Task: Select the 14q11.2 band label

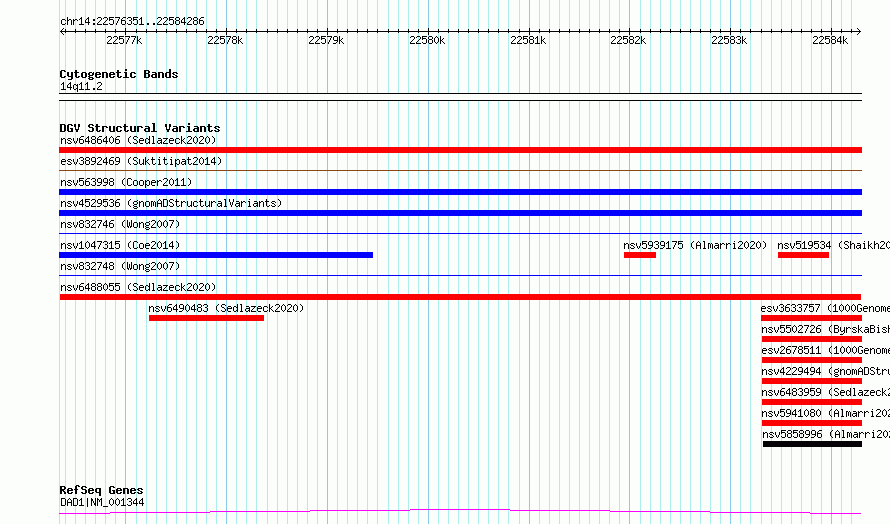Action: [81, 86]
